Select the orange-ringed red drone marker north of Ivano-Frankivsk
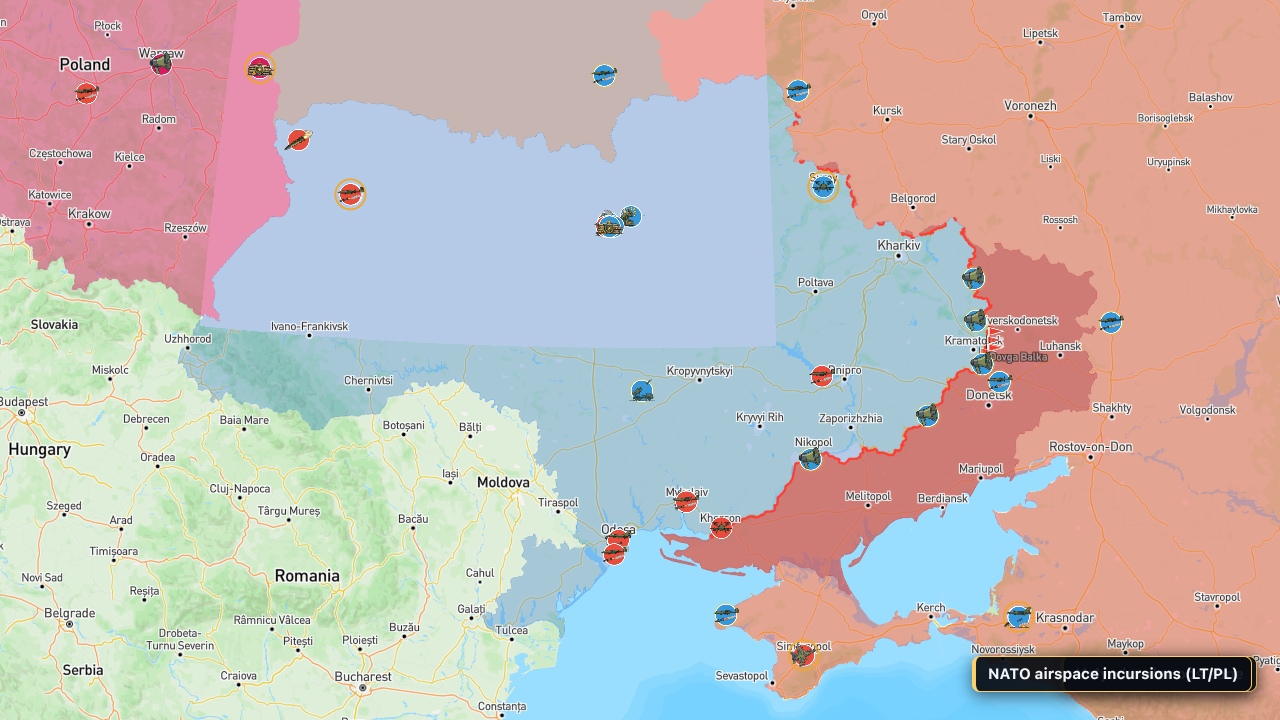 [350, 194]
